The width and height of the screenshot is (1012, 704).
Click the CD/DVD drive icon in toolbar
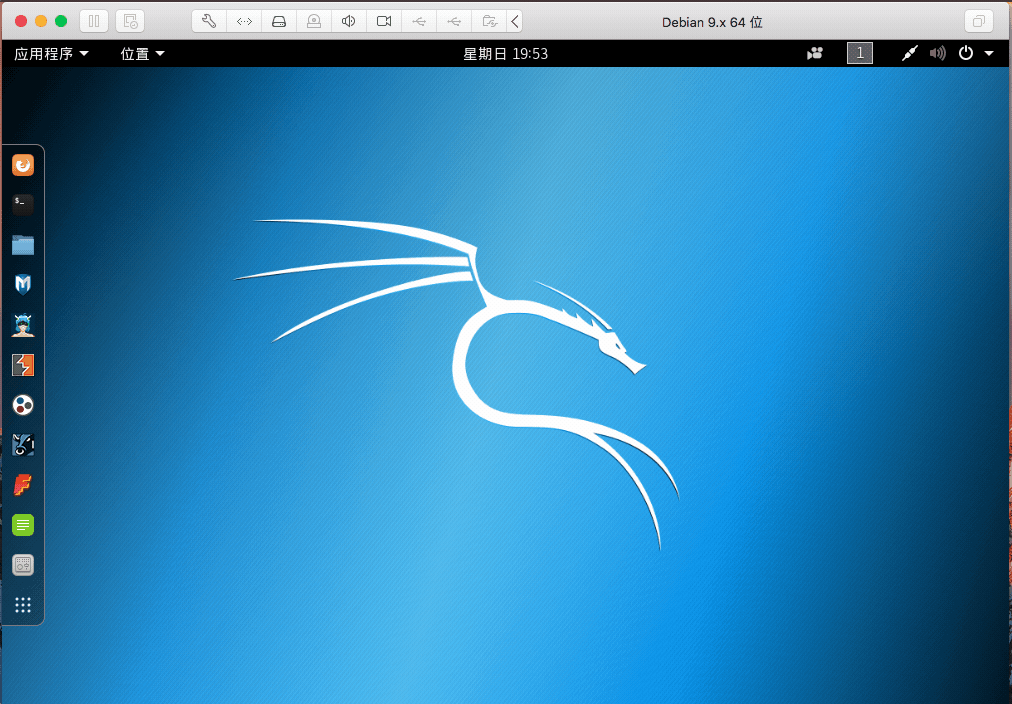[314, 21]
